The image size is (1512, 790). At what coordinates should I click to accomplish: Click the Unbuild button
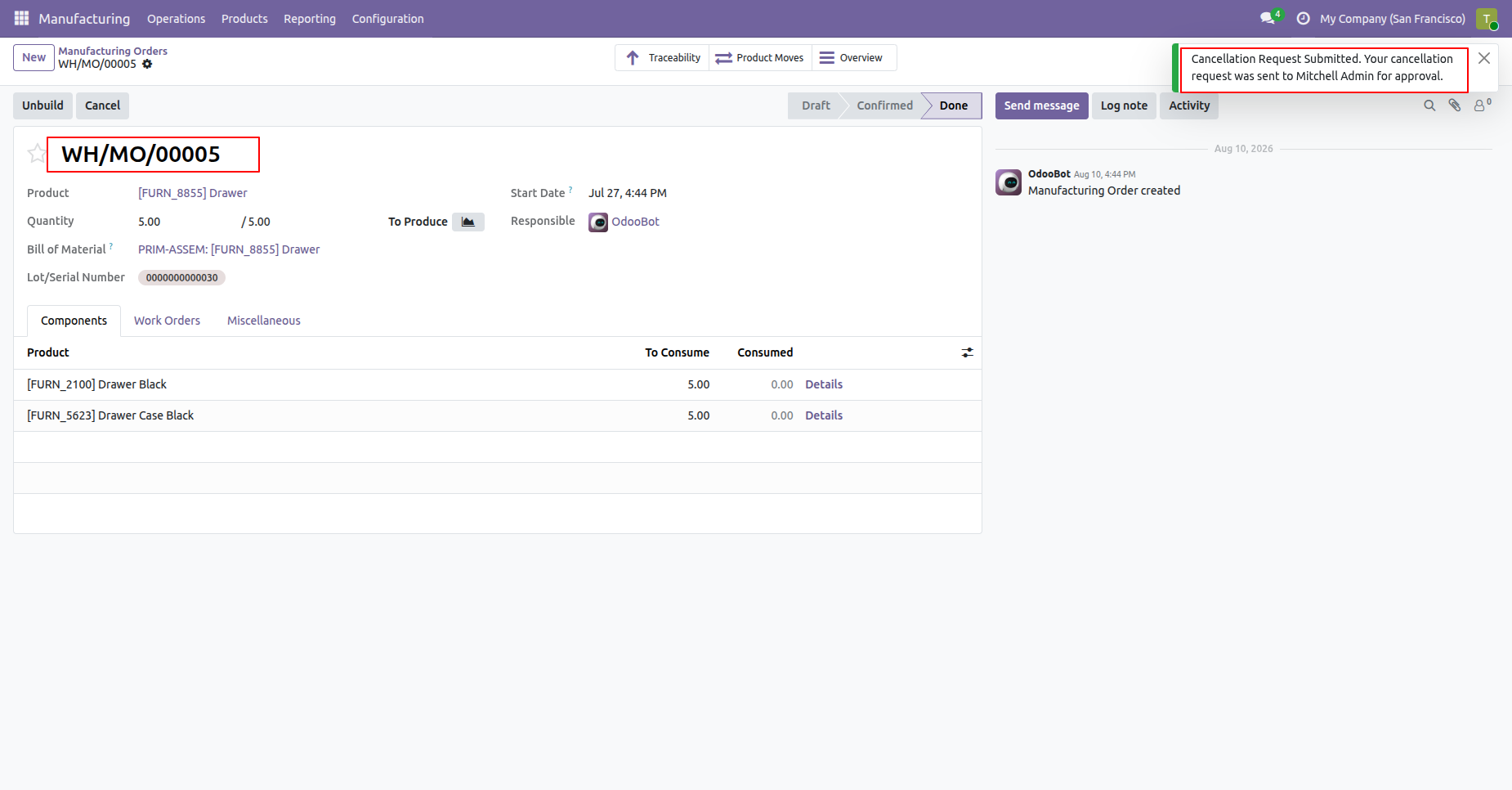tap(42, 105)
